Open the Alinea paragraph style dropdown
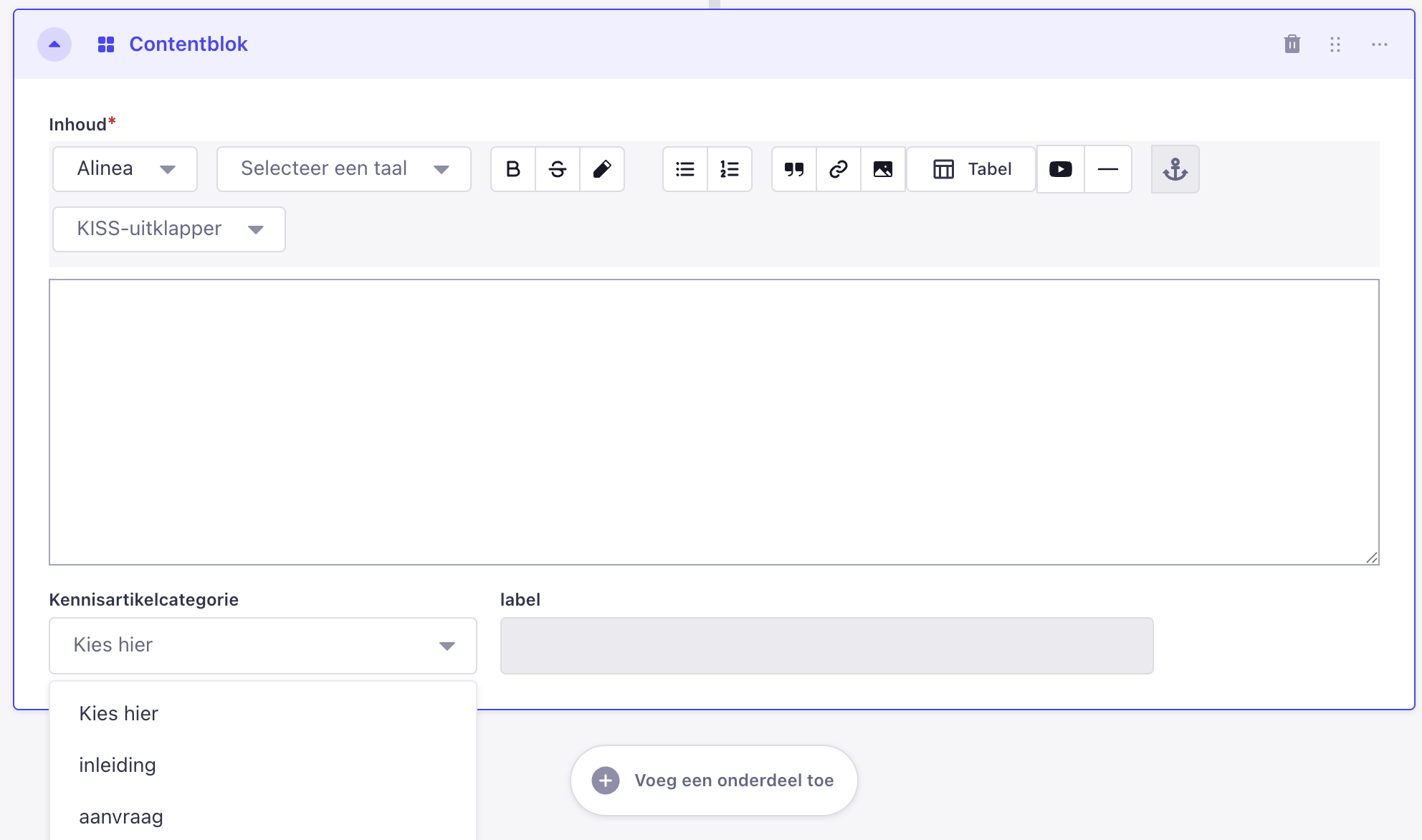Viewport: 1422px width, 840px height. point(125,169)
